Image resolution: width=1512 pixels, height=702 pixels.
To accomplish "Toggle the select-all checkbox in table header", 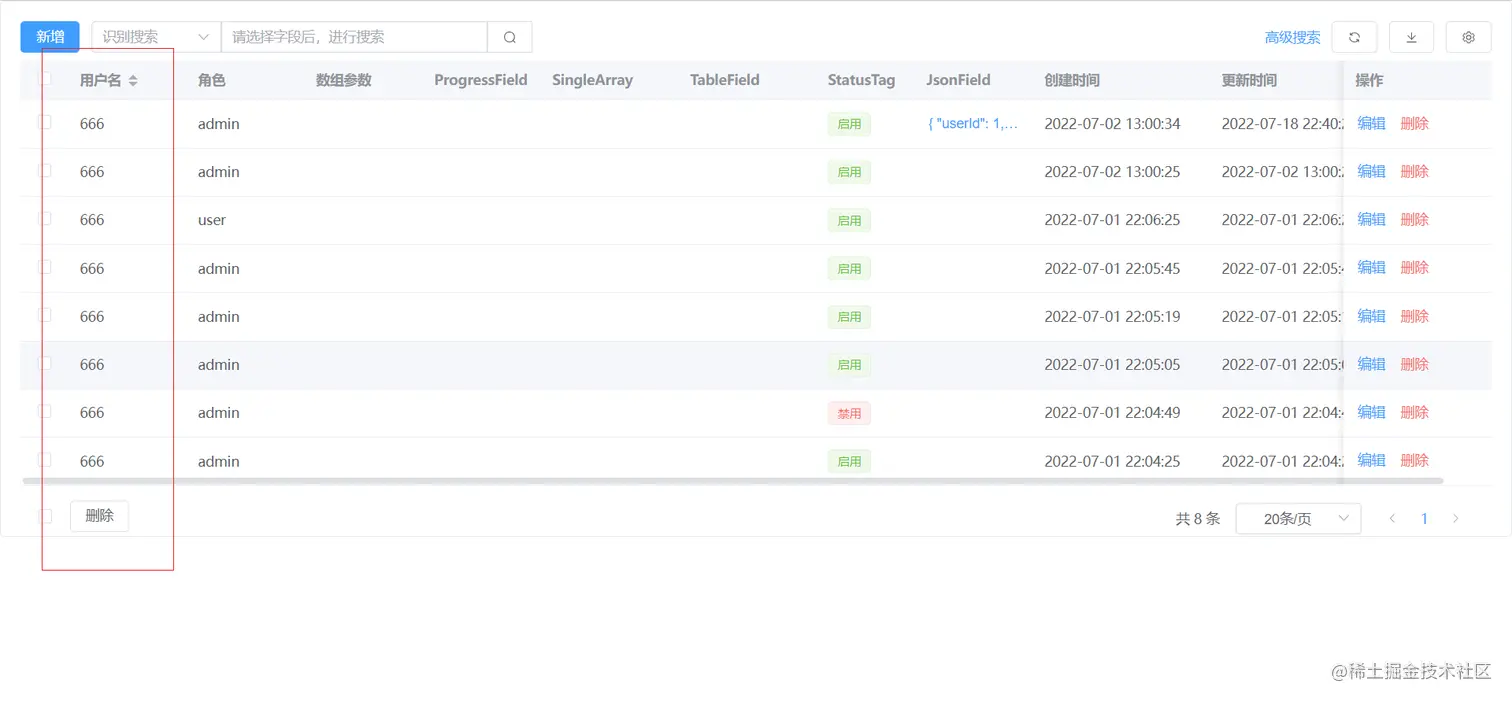I will [45, 78].
